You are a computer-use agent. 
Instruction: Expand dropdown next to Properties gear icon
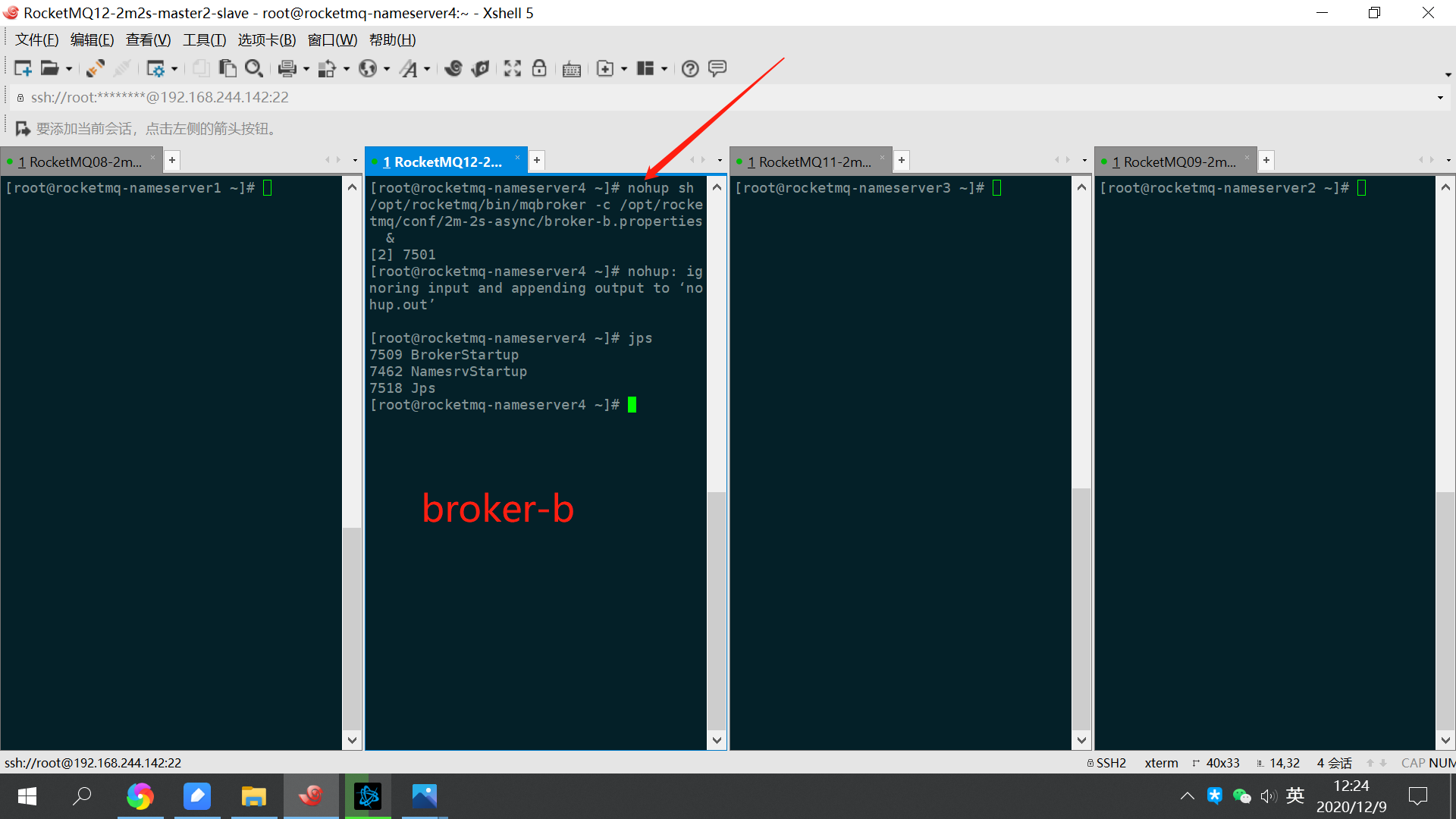point(174,69)
